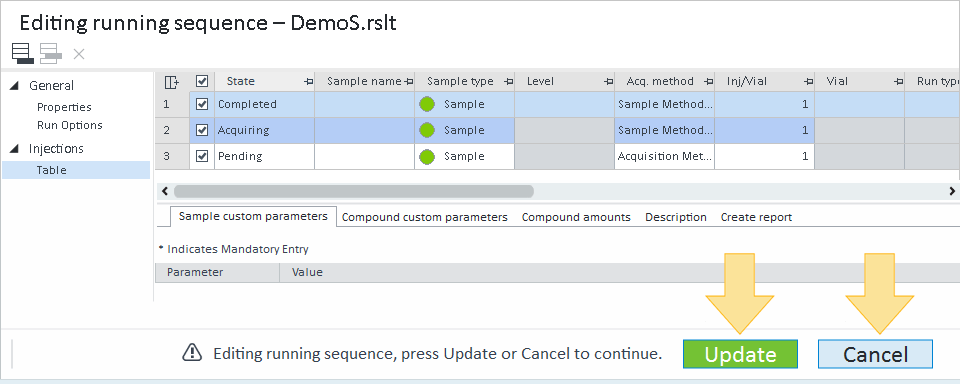Switch to Compound custom parameters tab
Viewport: 960px width, 384px height.
pyautogui.click(x=424, y=217)
